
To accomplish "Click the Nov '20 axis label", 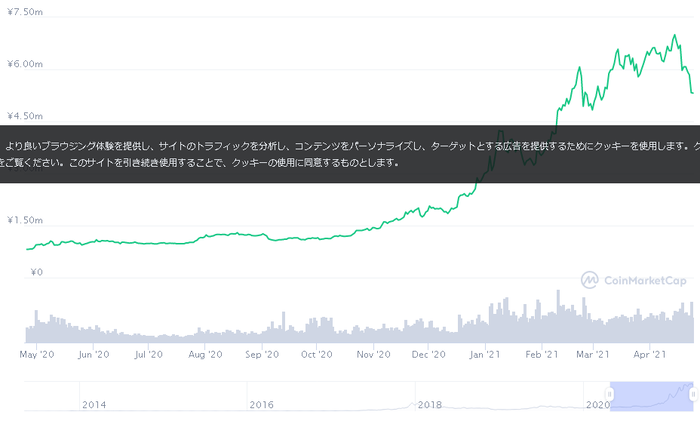I will (373, 354).
